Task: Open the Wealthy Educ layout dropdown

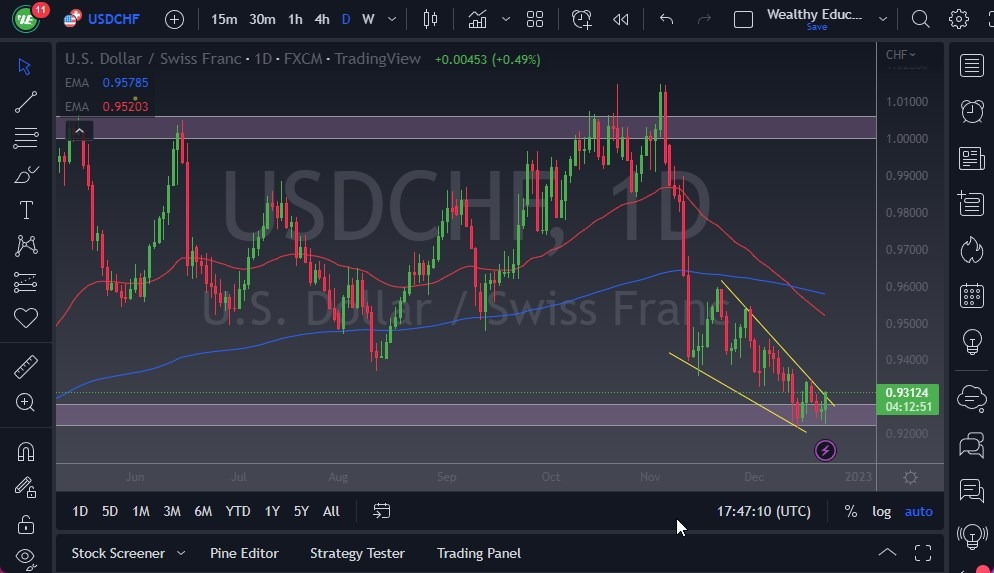Action: coord(882,20)
